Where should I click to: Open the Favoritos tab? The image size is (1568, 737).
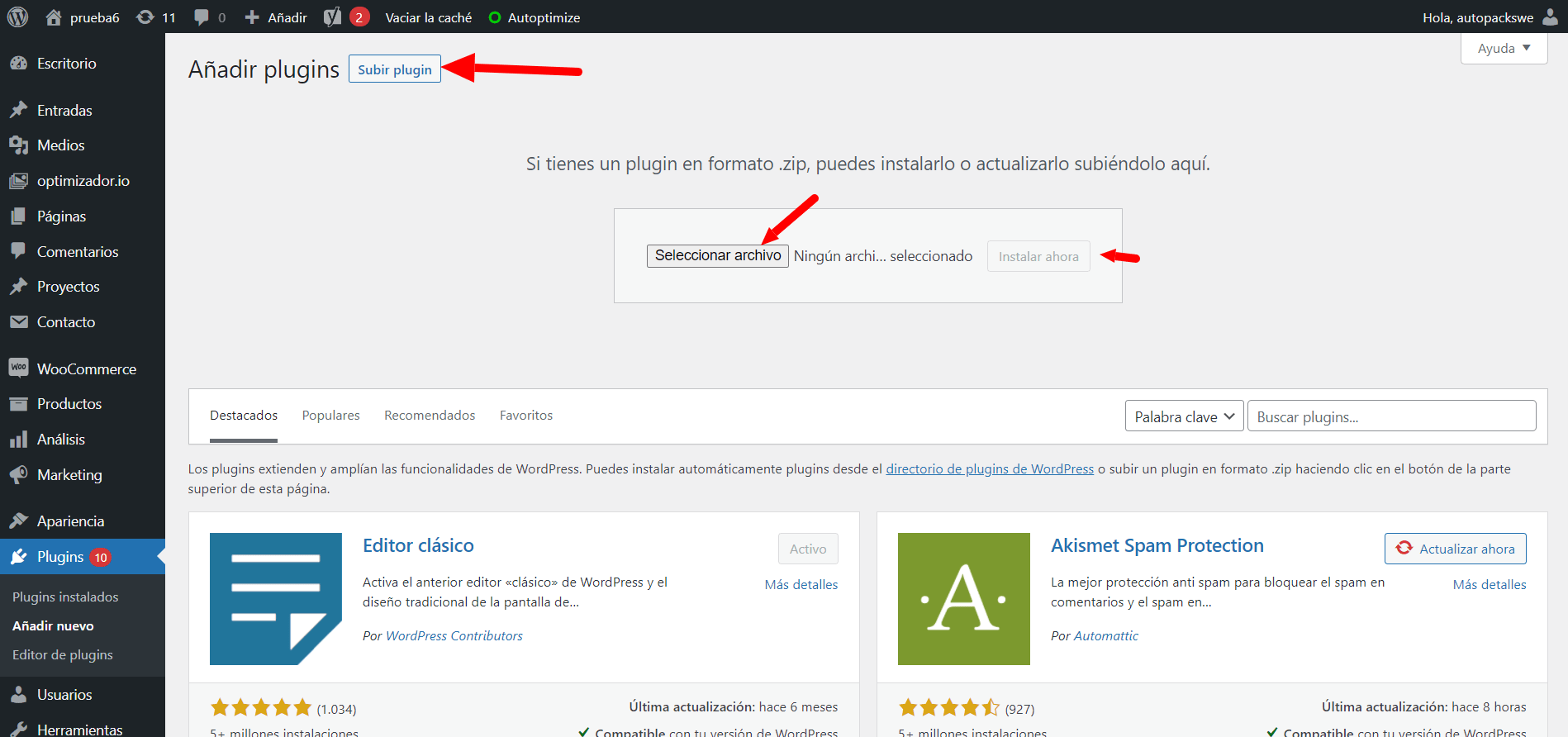tap(526, 416)
